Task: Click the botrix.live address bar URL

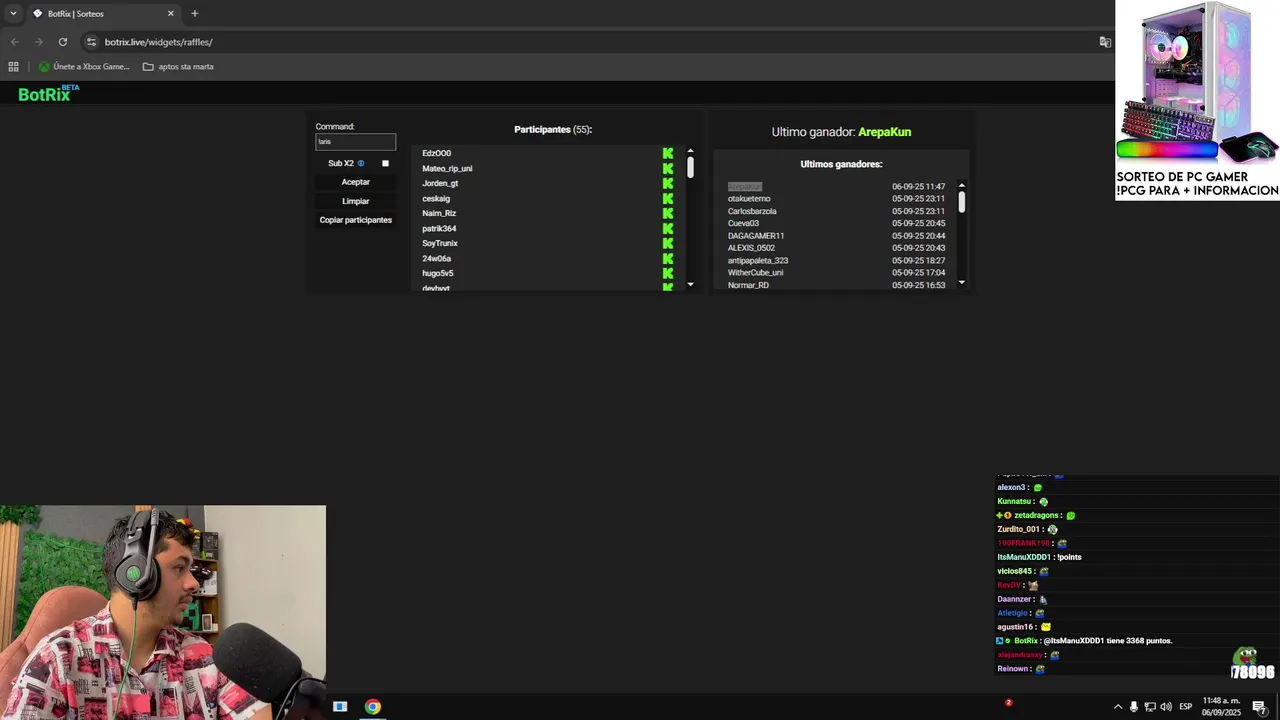Action: tap(159, 42)
